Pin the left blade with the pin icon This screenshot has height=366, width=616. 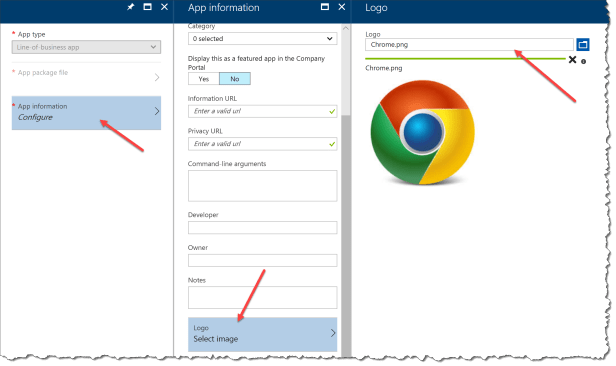(130, 7)
